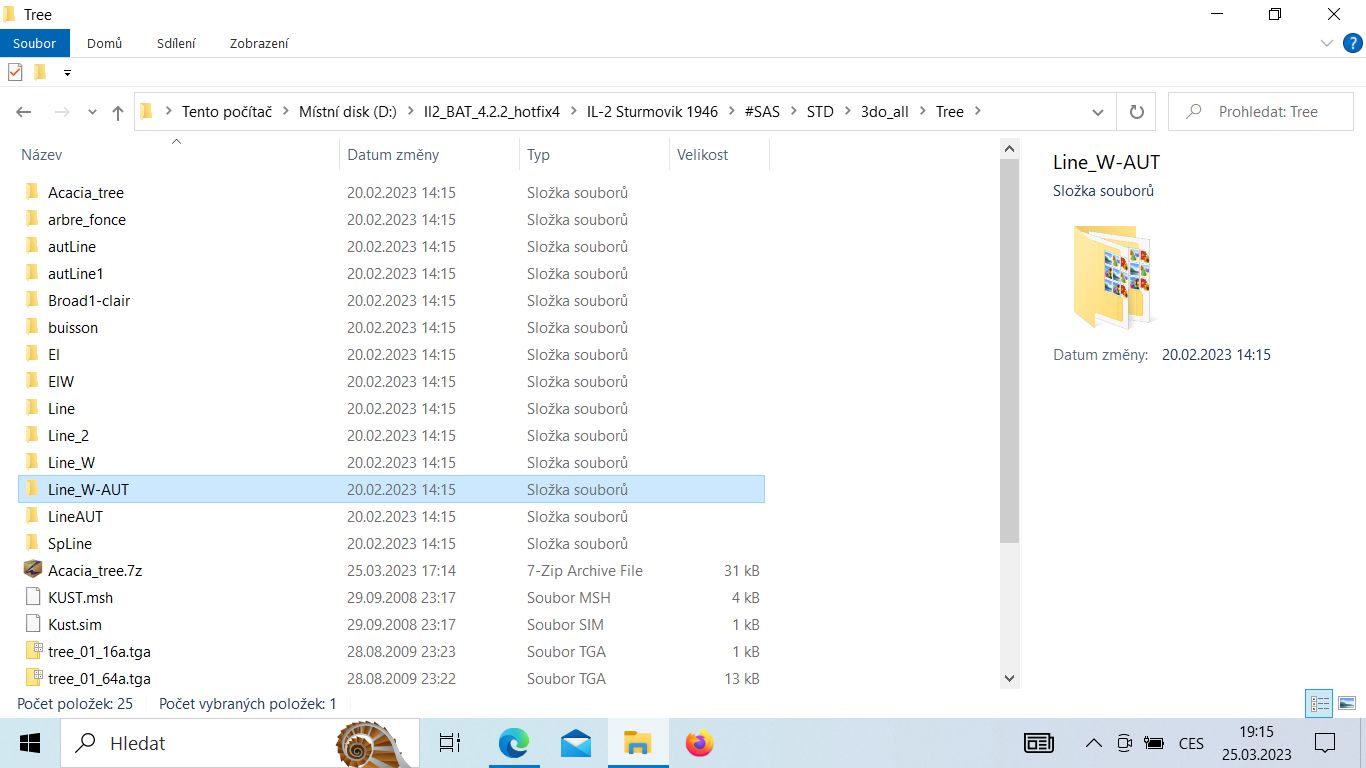The width and height of the screenshot is (1366, 768).
Task: Select the autLine folder icon
Action: point(32,246)
